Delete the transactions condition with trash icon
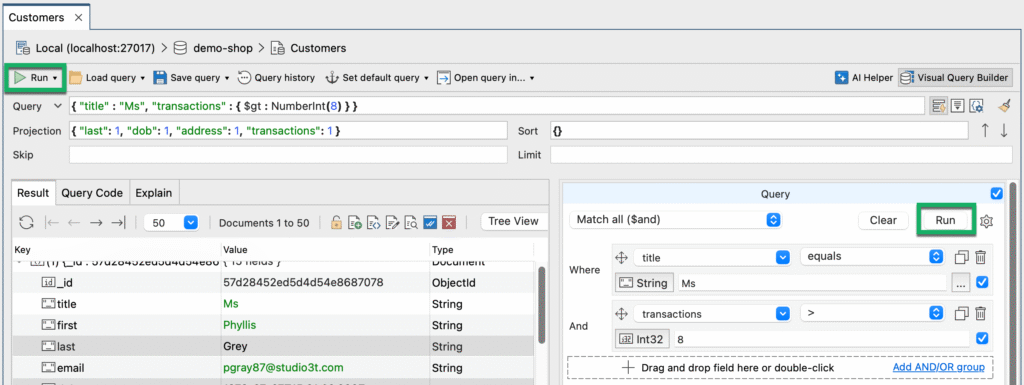 pyautogui.click(x=980, y=314)
